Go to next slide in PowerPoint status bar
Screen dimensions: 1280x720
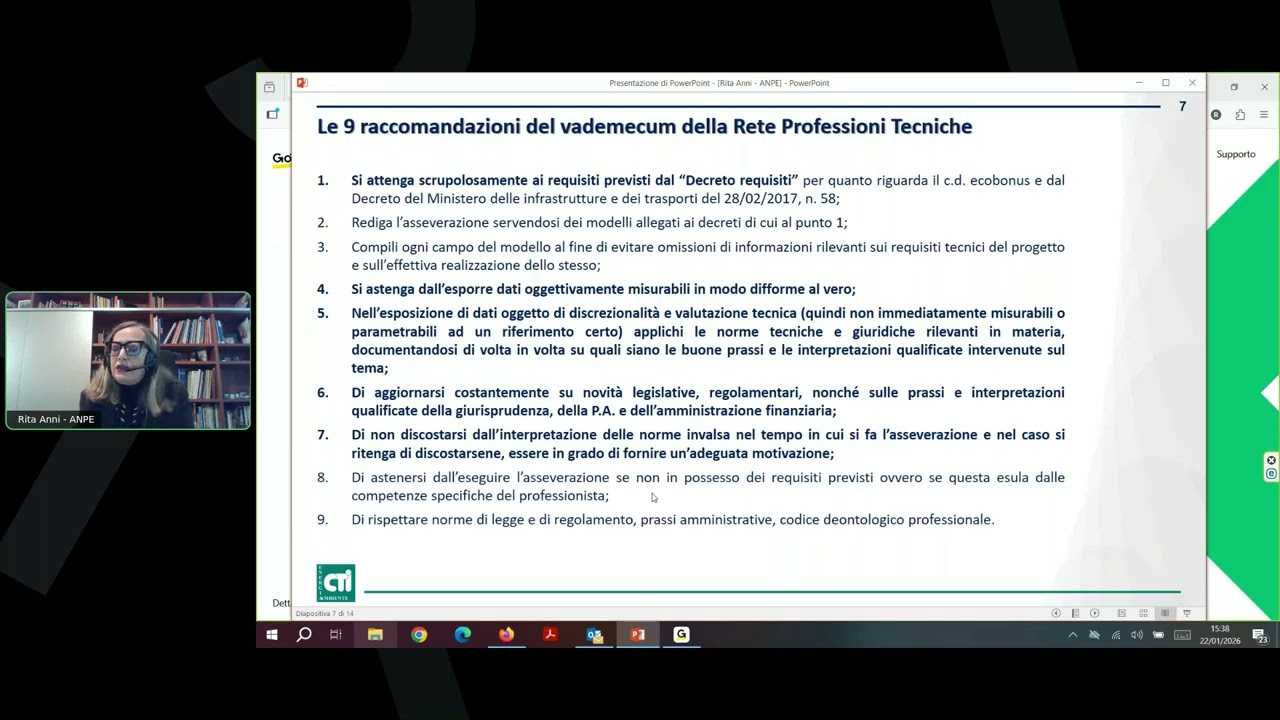1095,613
